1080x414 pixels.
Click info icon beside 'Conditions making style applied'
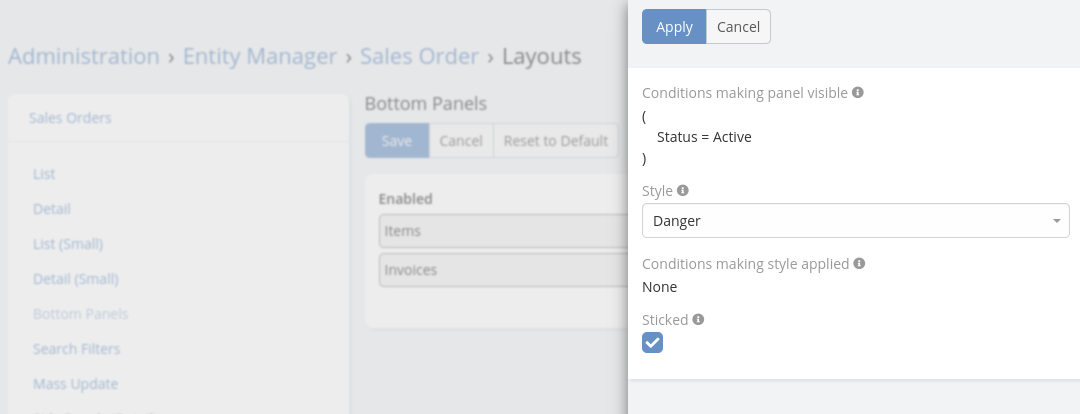tap(859, 264)
